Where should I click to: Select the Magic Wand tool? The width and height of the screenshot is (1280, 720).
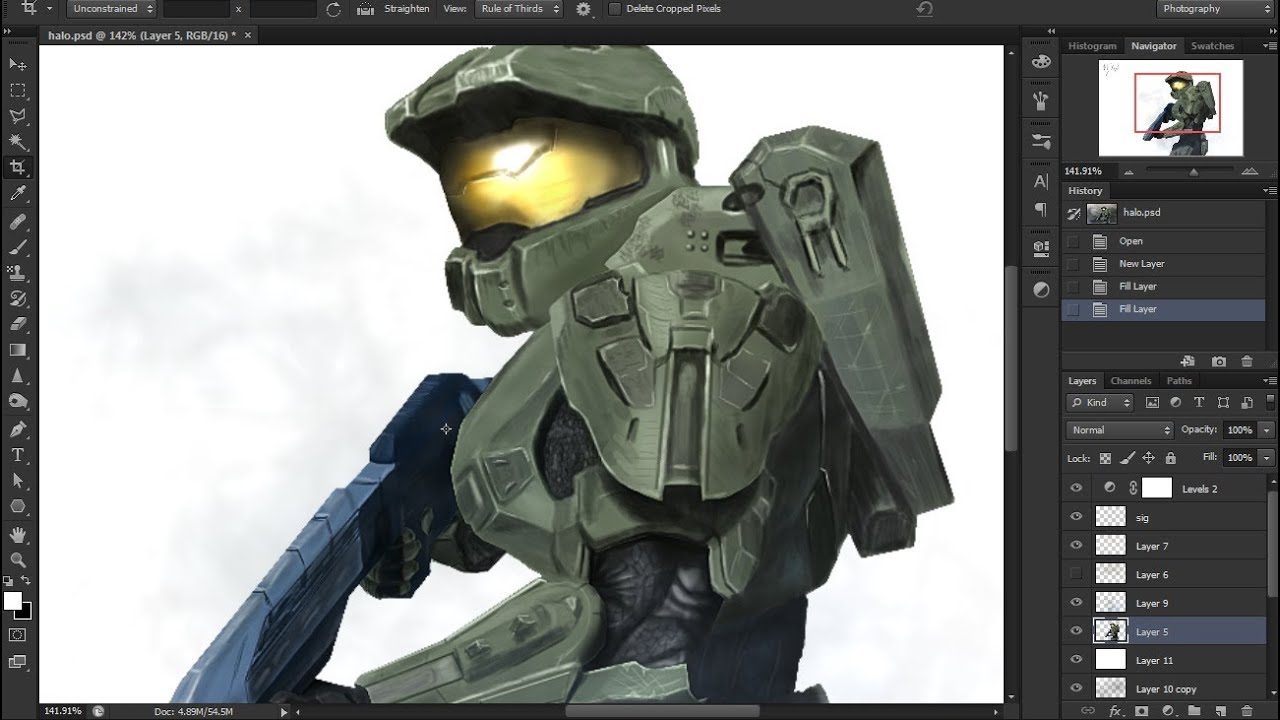tap(17, 142)
